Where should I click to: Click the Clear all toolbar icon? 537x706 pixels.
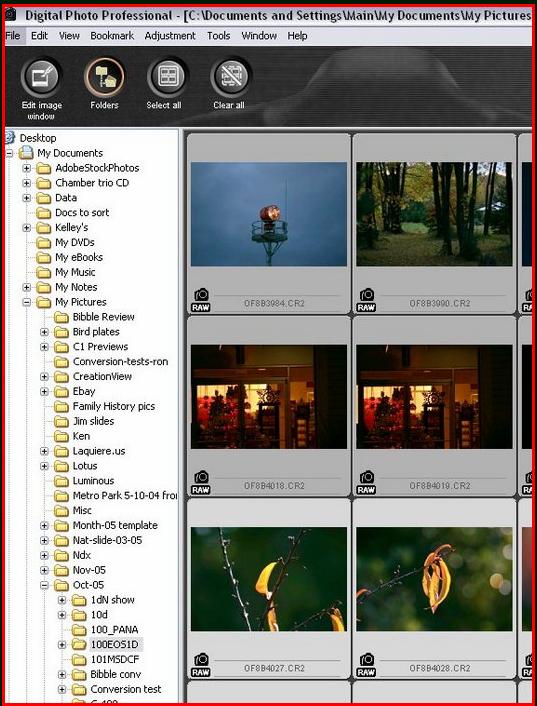(x=230, y=77)
